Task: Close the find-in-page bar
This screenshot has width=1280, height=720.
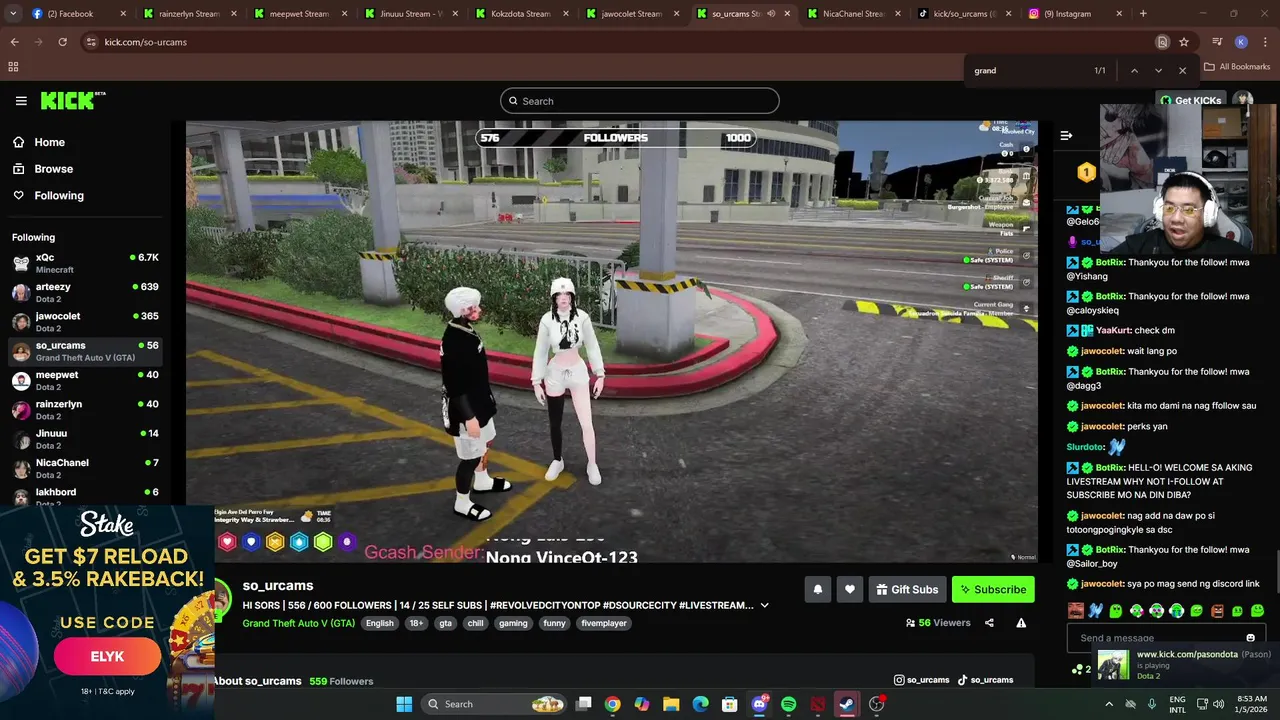Action: pos(1182,71)
